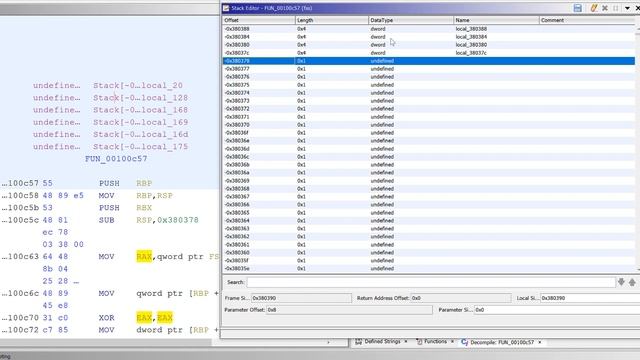Select stack row at offset -0x380360
Screen dimensions: 640x360
tap(429, 253)
